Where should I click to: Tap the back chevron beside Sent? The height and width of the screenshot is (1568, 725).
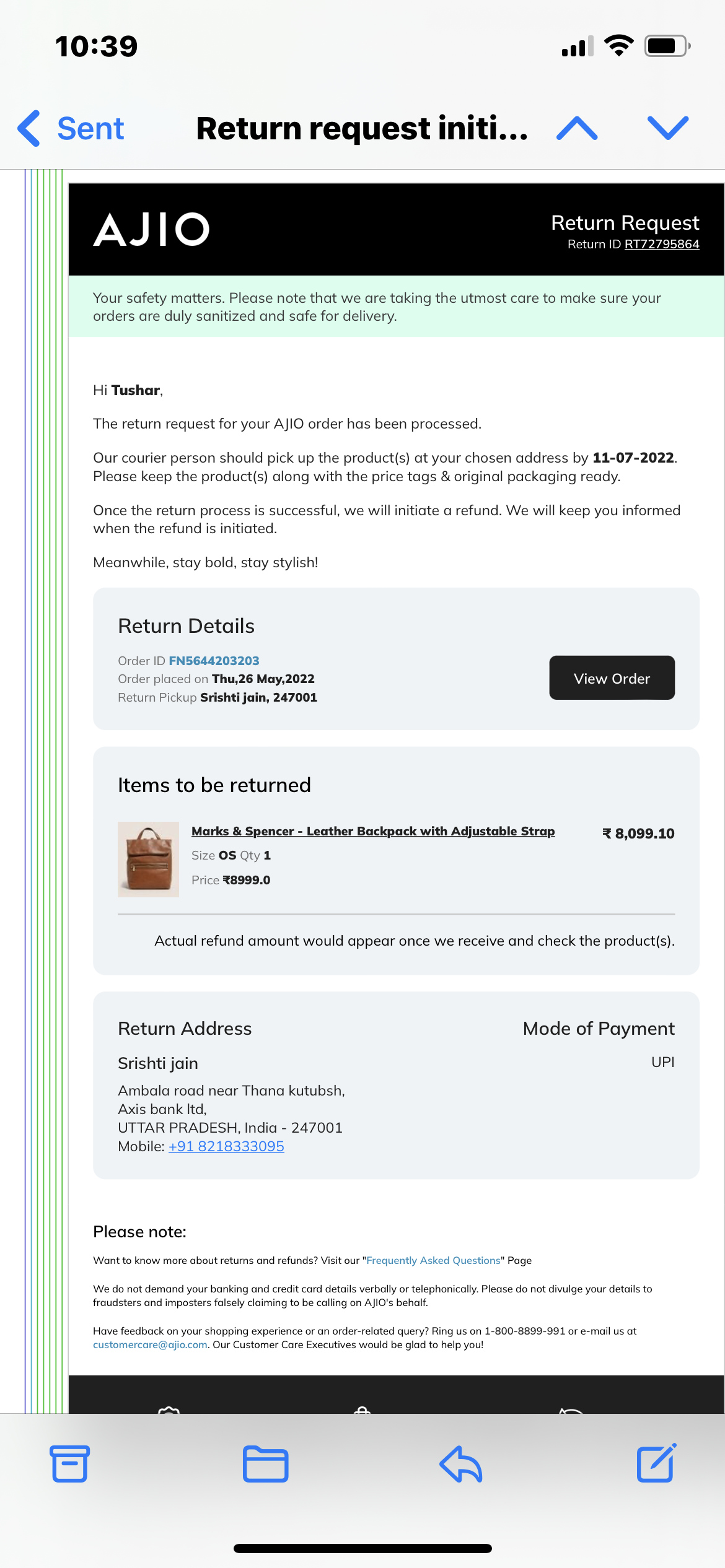coord(29,128)
